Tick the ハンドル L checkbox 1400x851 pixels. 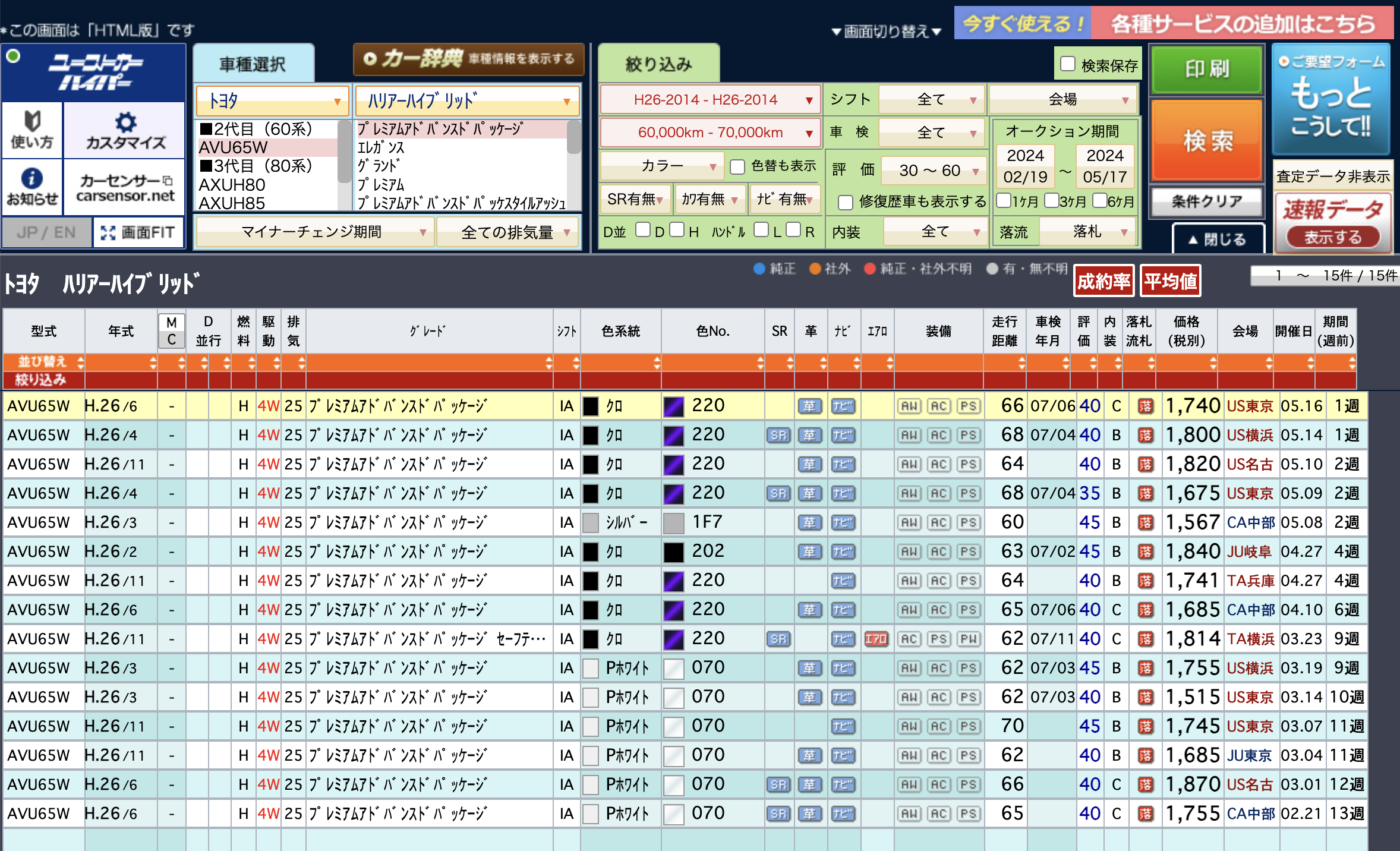click(x=761, y=230)
